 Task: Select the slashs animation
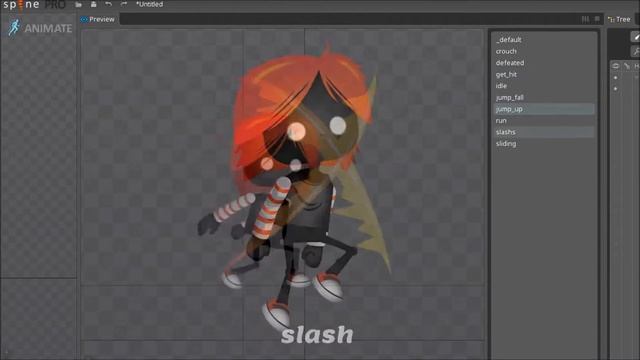[544, 132]
